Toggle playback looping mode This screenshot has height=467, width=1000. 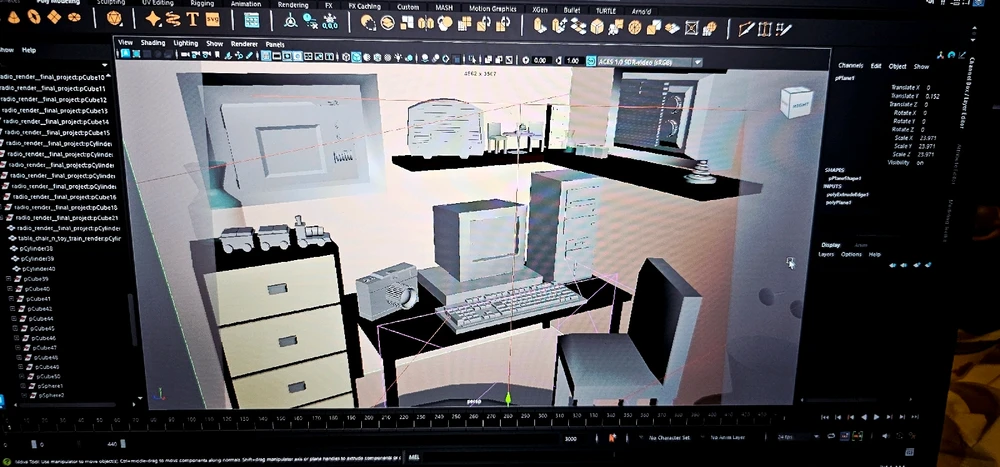[x=832, y=436]
